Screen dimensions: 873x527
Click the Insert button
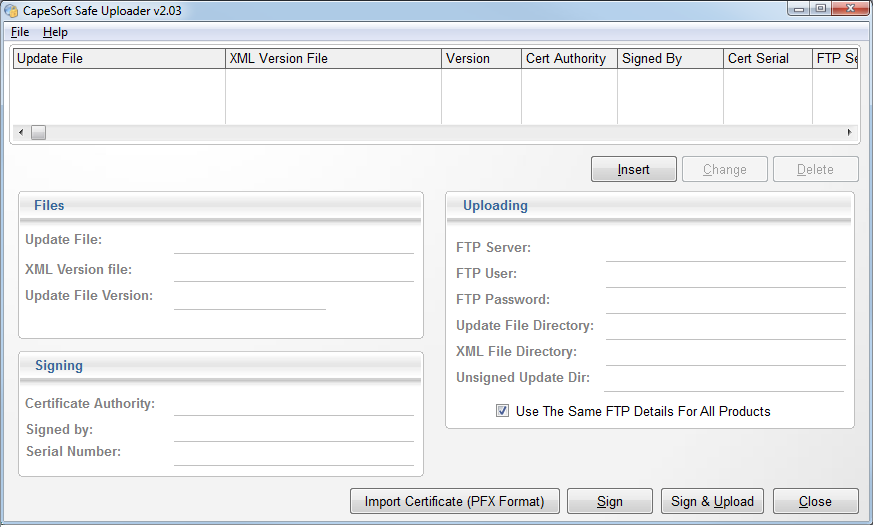coord(633,169)
